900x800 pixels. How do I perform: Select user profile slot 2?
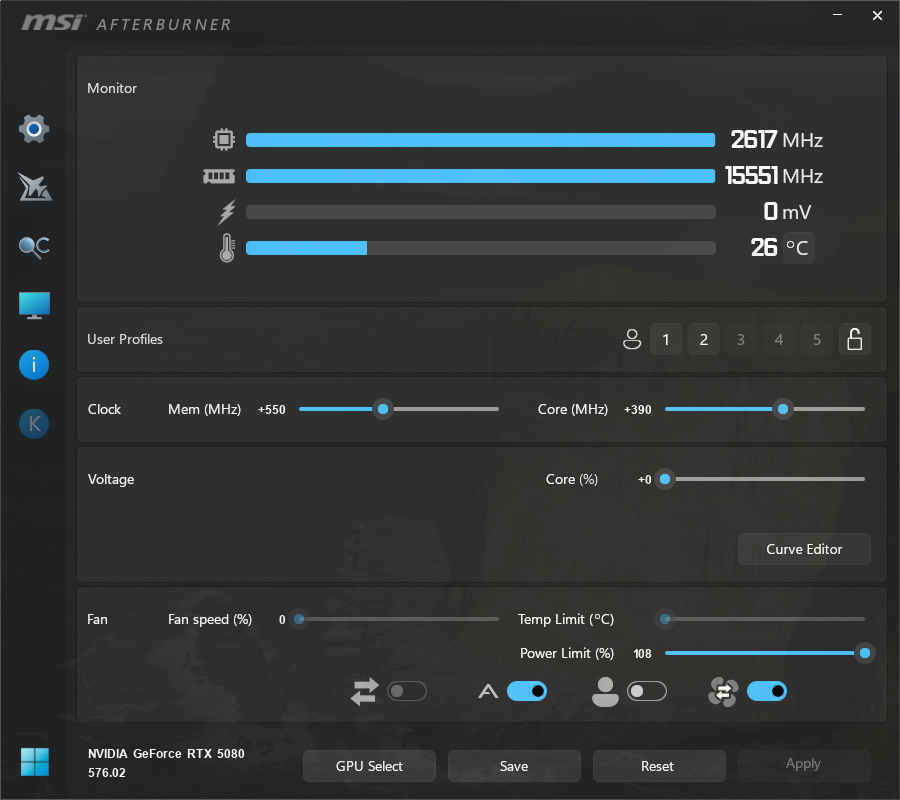pyautogui.click(x=703, y=340)
